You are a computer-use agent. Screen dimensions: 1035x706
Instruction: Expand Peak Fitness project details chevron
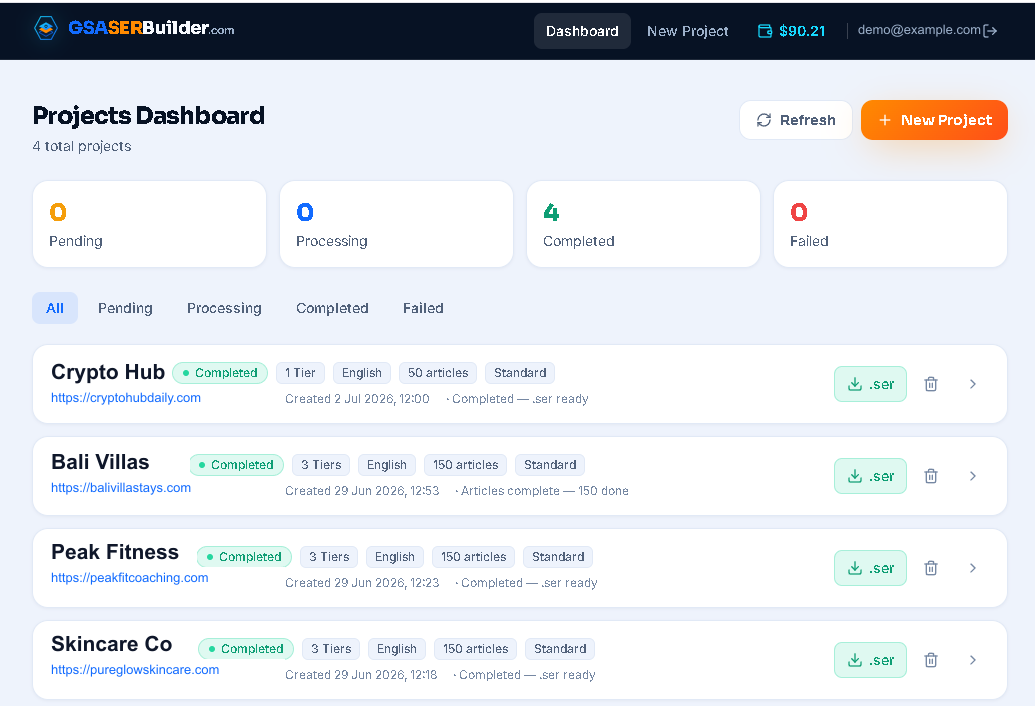(x=973, y=568)
